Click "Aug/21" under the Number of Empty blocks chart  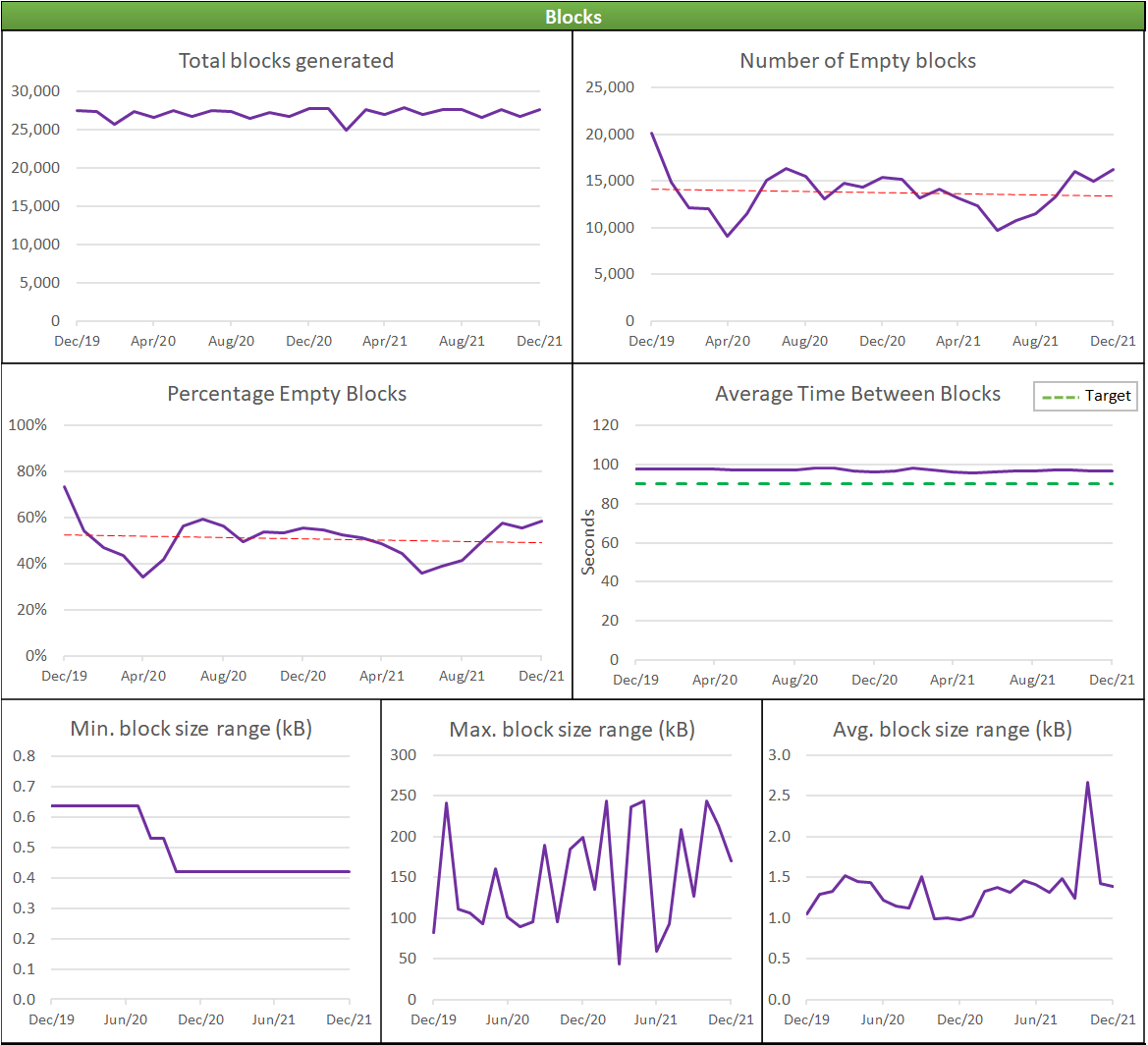click(x=1035, y=341)
